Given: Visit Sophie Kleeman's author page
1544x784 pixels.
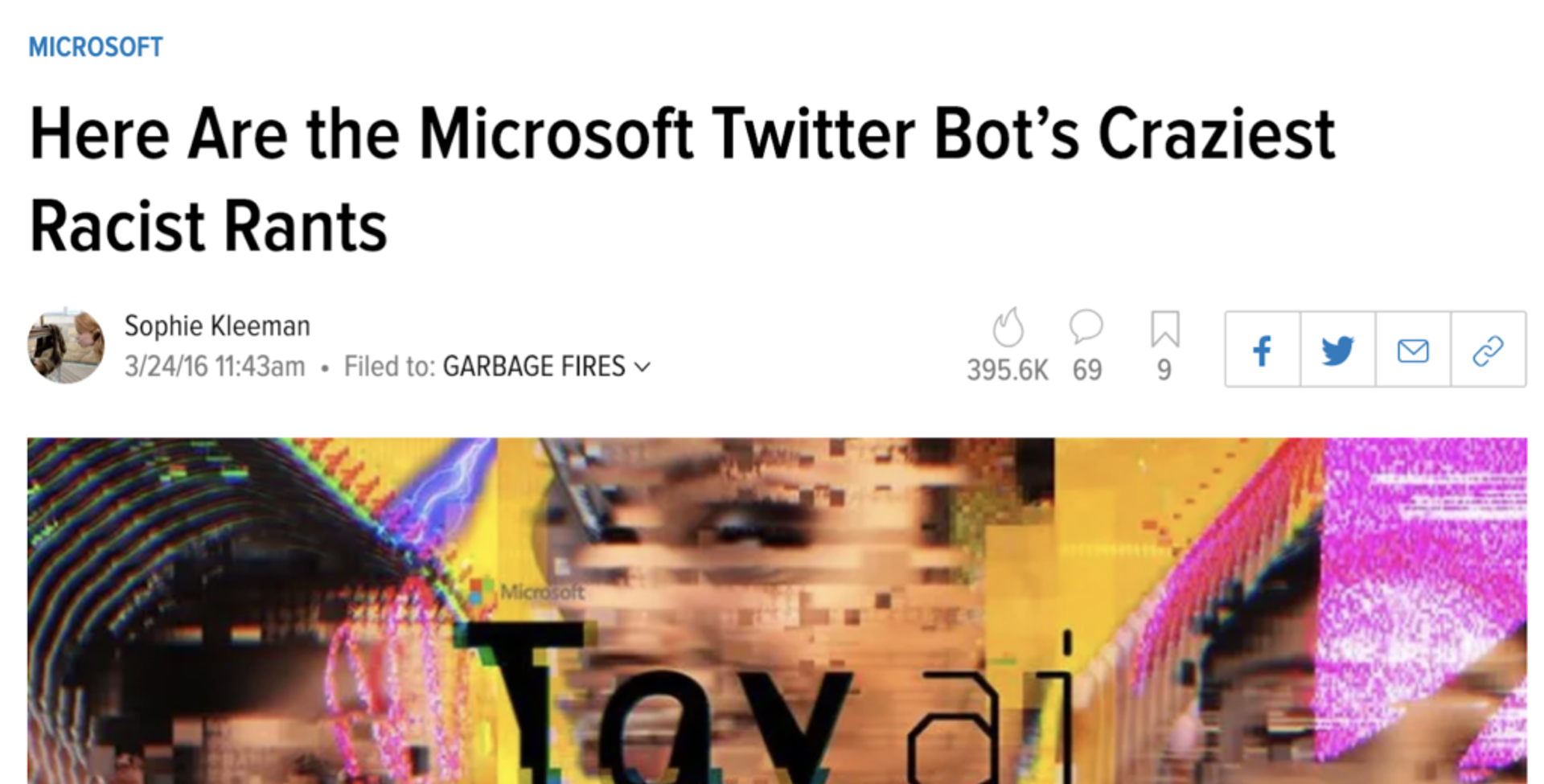Looking at the screenshot, I should (x=216, y=325).
